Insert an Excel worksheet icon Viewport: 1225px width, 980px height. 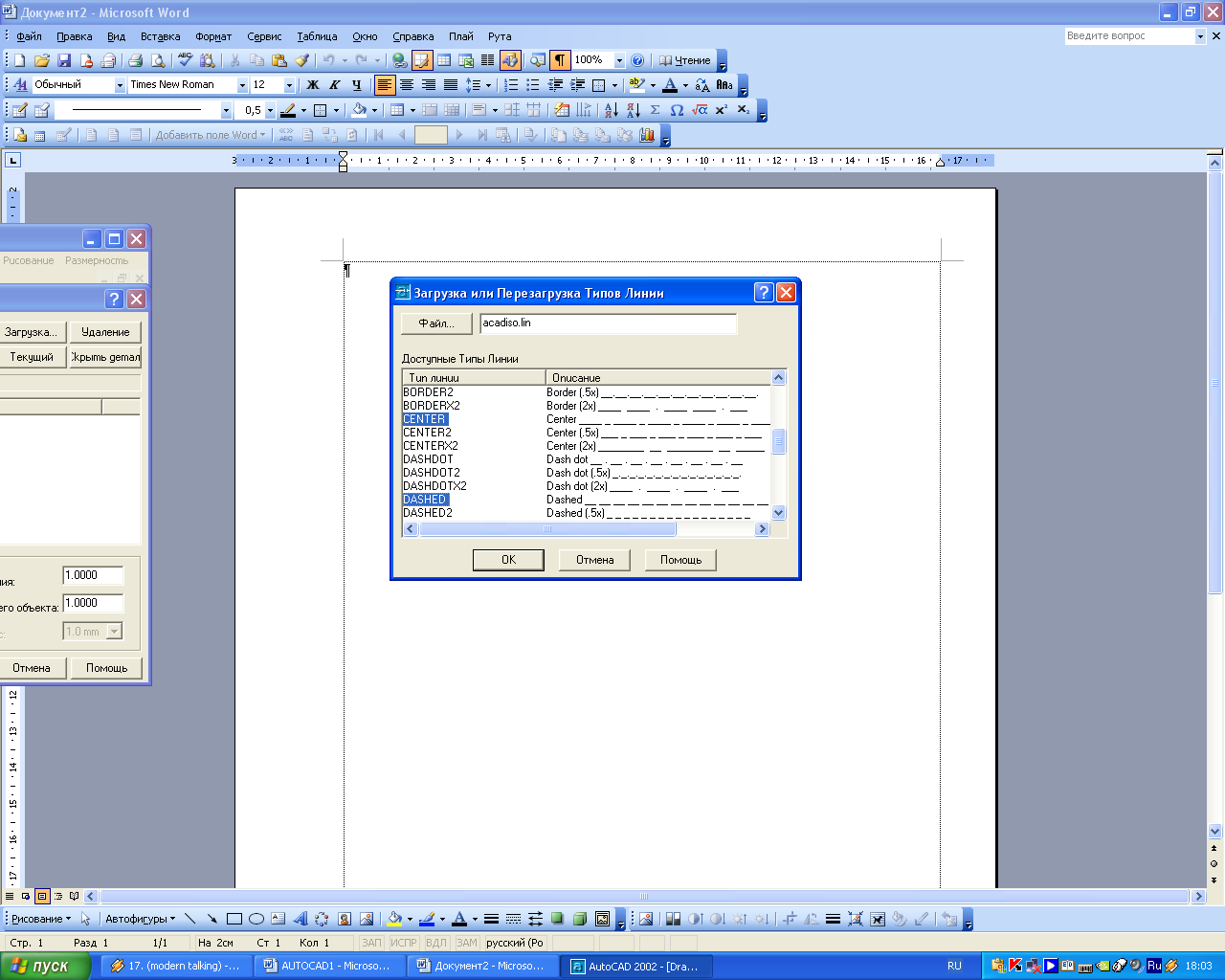pos(466,60)
